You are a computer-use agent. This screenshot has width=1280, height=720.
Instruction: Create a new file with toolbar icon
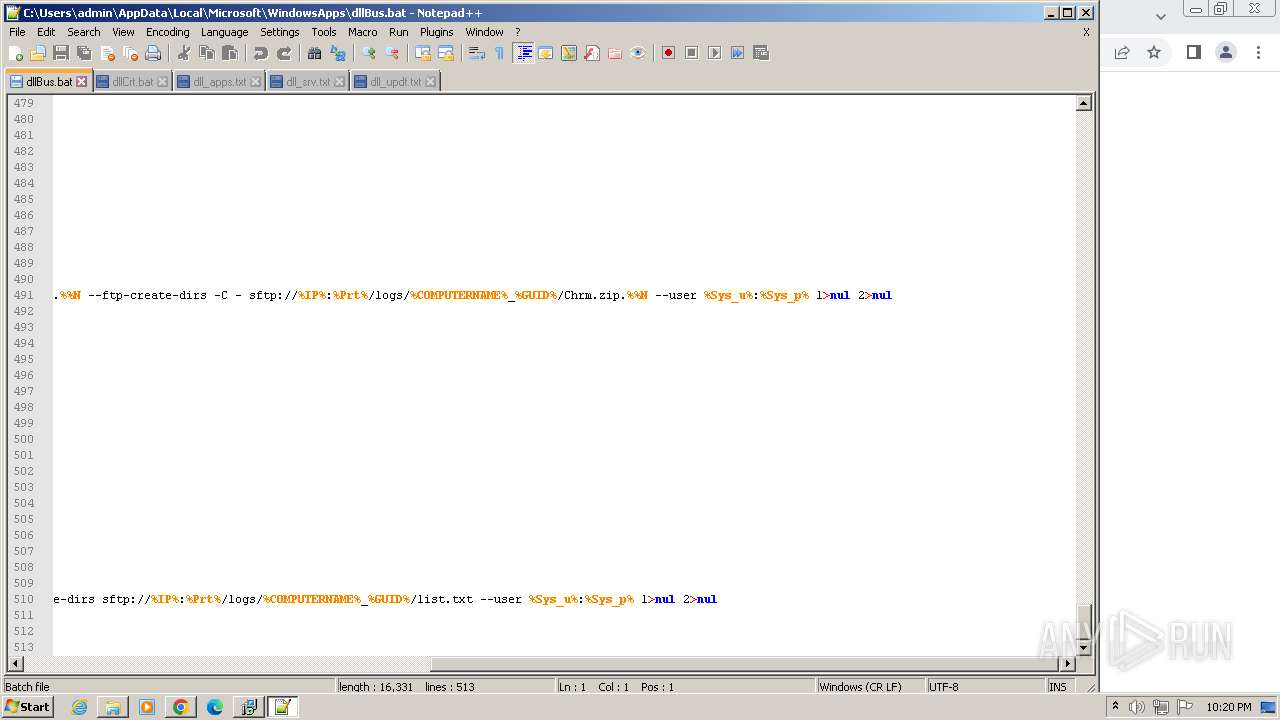(x=16, y=53)
